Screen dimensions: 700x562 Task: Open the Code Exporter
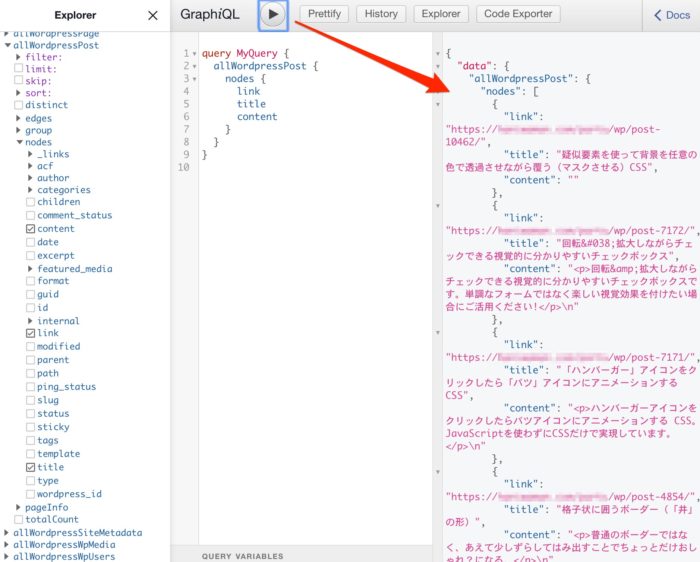517,15
